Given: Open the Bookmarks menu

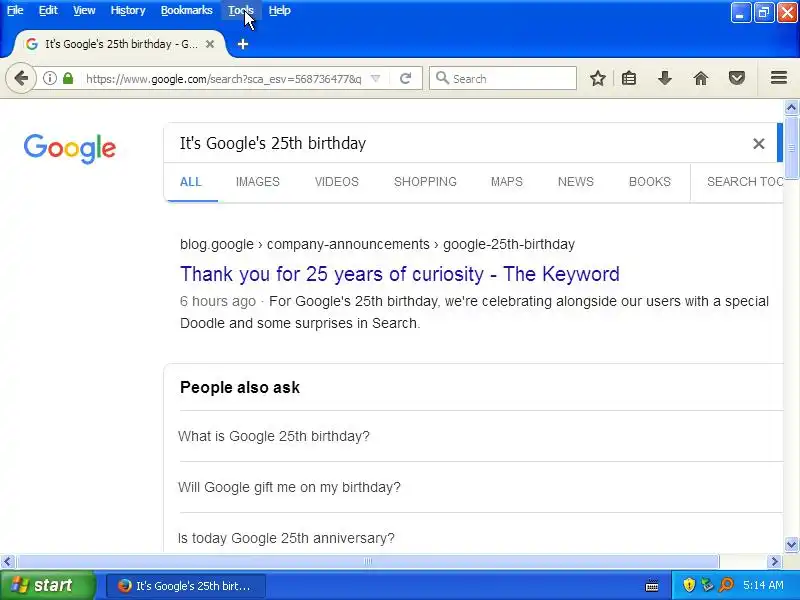Looking at the screenshot, I should click(187, 10).
